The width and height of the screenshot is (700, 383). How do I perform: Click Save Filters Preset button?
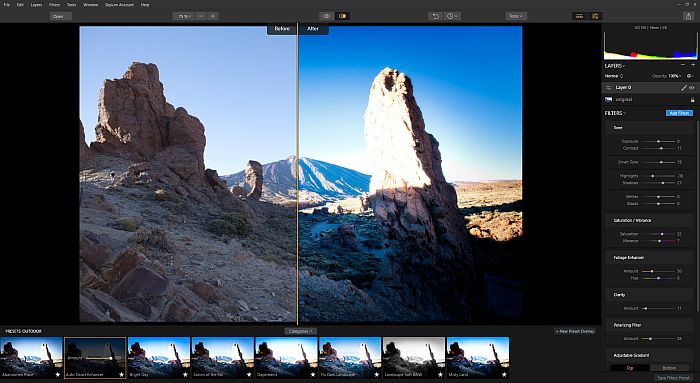pos(674,378)
